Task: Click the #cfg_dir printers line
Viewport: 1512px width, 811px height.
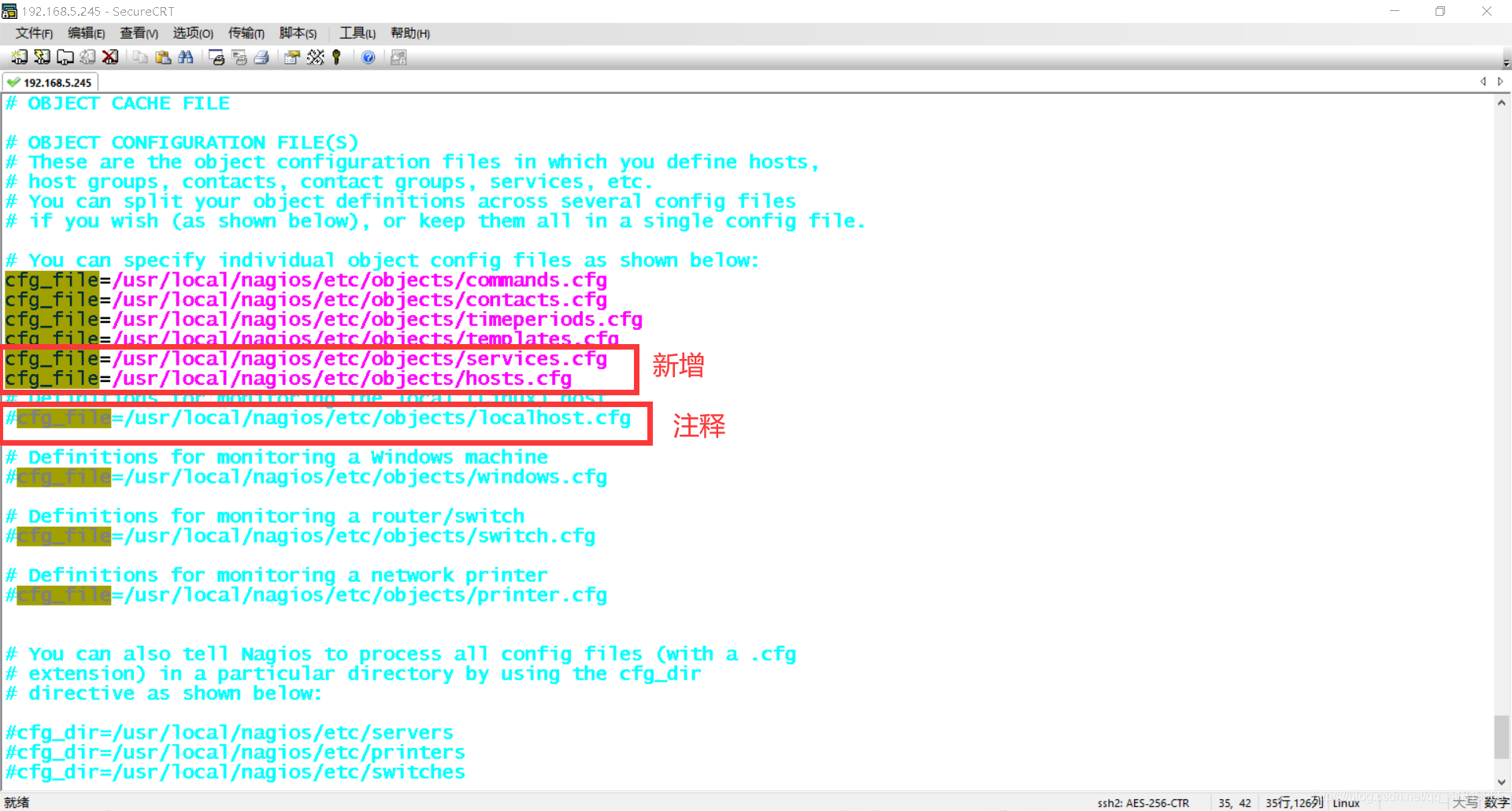Action: (235, 753)
